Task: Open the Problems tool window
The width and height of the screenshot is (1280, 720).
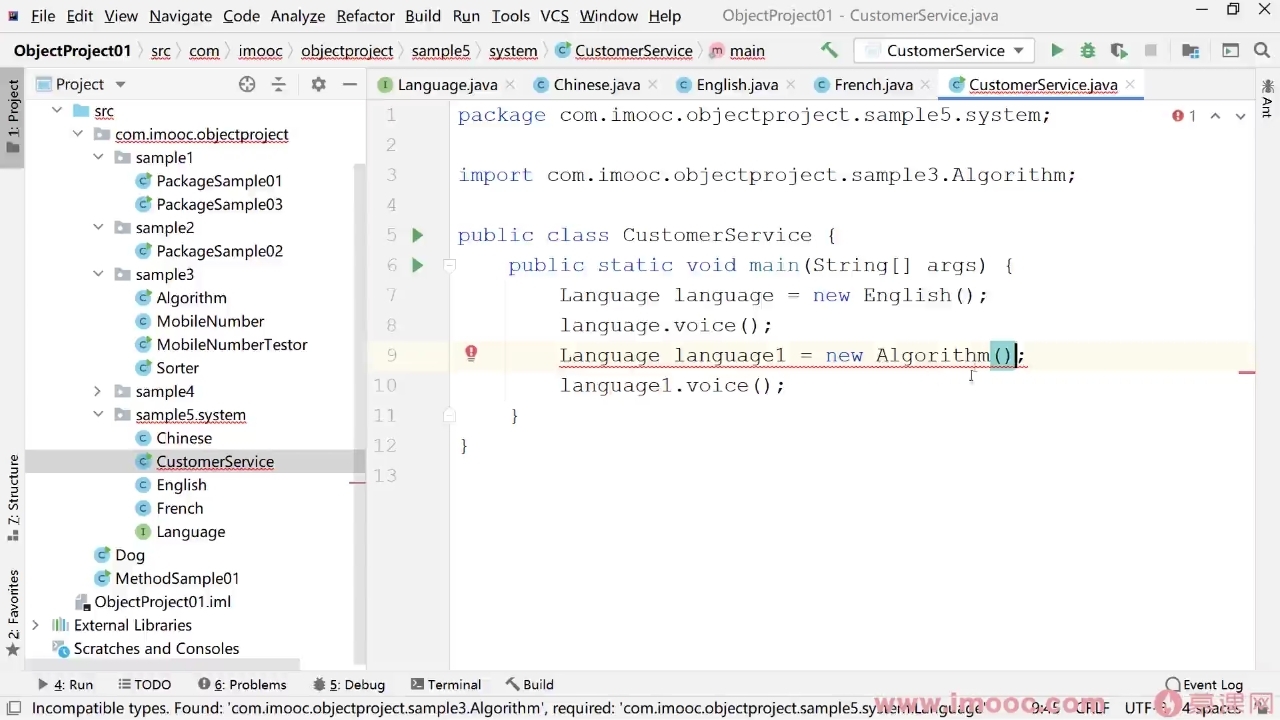Action: tap(242, 685)
